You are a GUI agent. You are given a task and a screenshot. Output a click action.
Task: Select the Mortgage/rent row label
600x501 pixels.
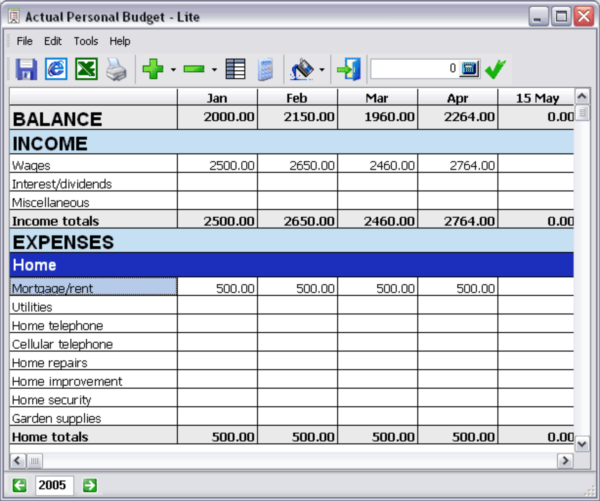click(x=93, y=287)
